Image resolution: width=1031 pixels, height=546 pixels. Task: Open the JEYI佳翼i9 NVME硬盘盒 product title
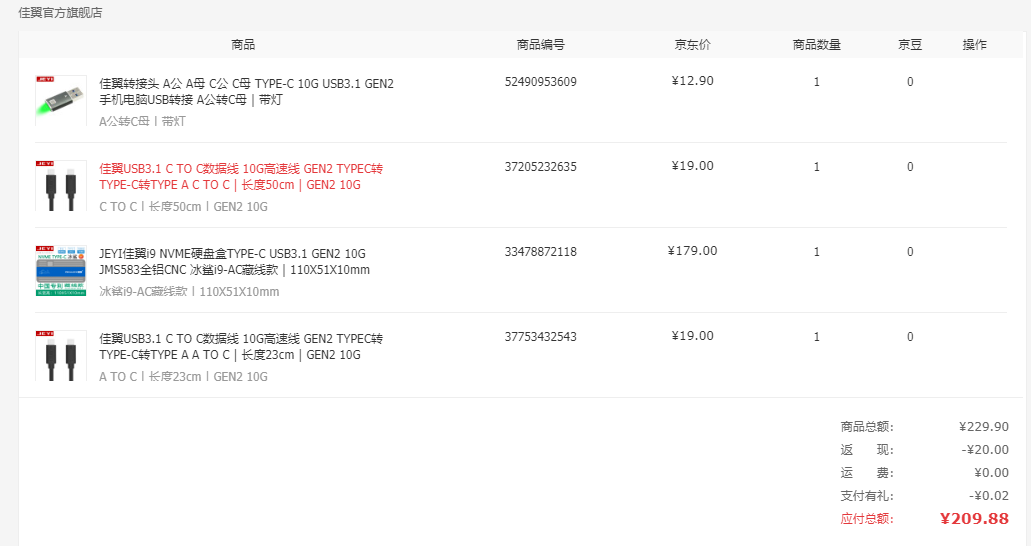(x=234, y=261)
